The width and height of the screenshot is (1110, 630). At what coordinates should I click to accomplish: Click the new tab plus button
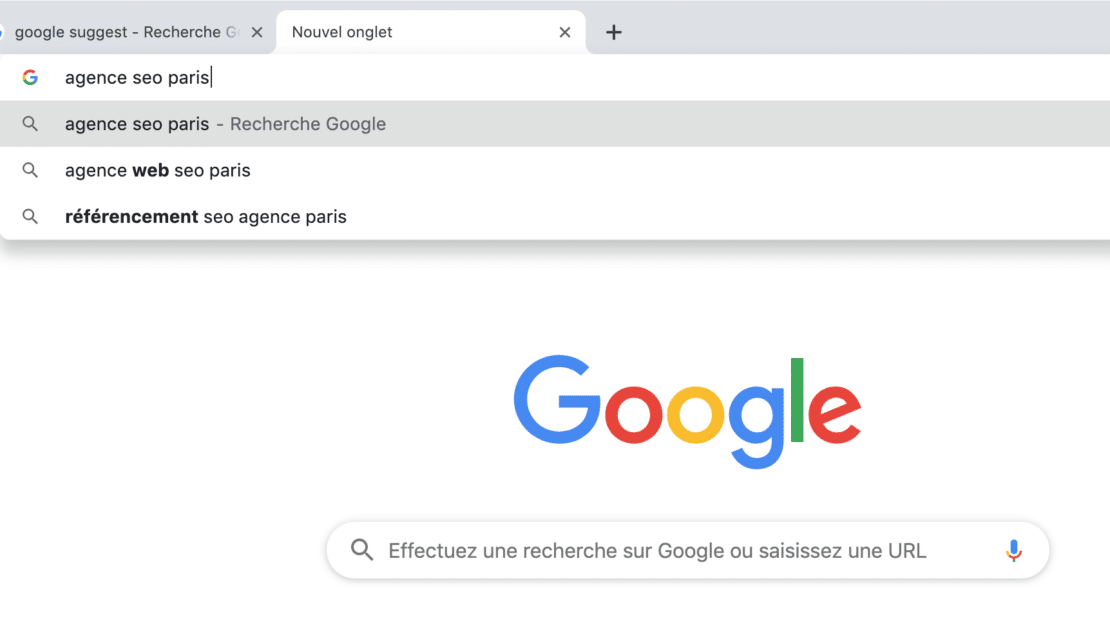click(x=614, y=32)
